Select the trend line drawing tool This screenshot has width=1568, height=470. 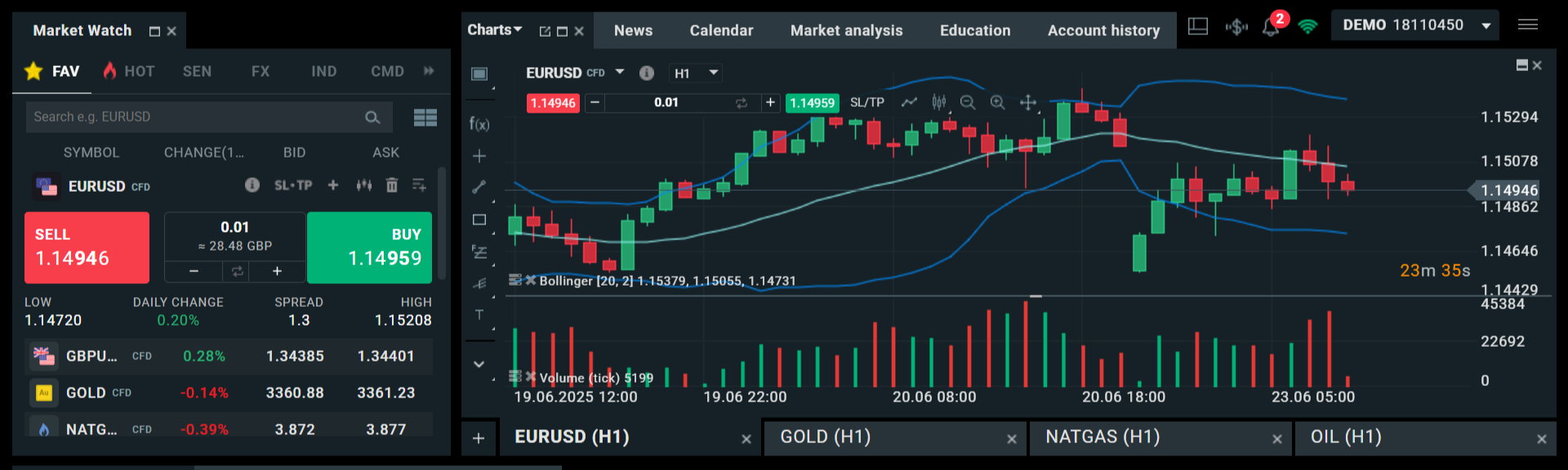pyautogui.click(x=479, y=187)
